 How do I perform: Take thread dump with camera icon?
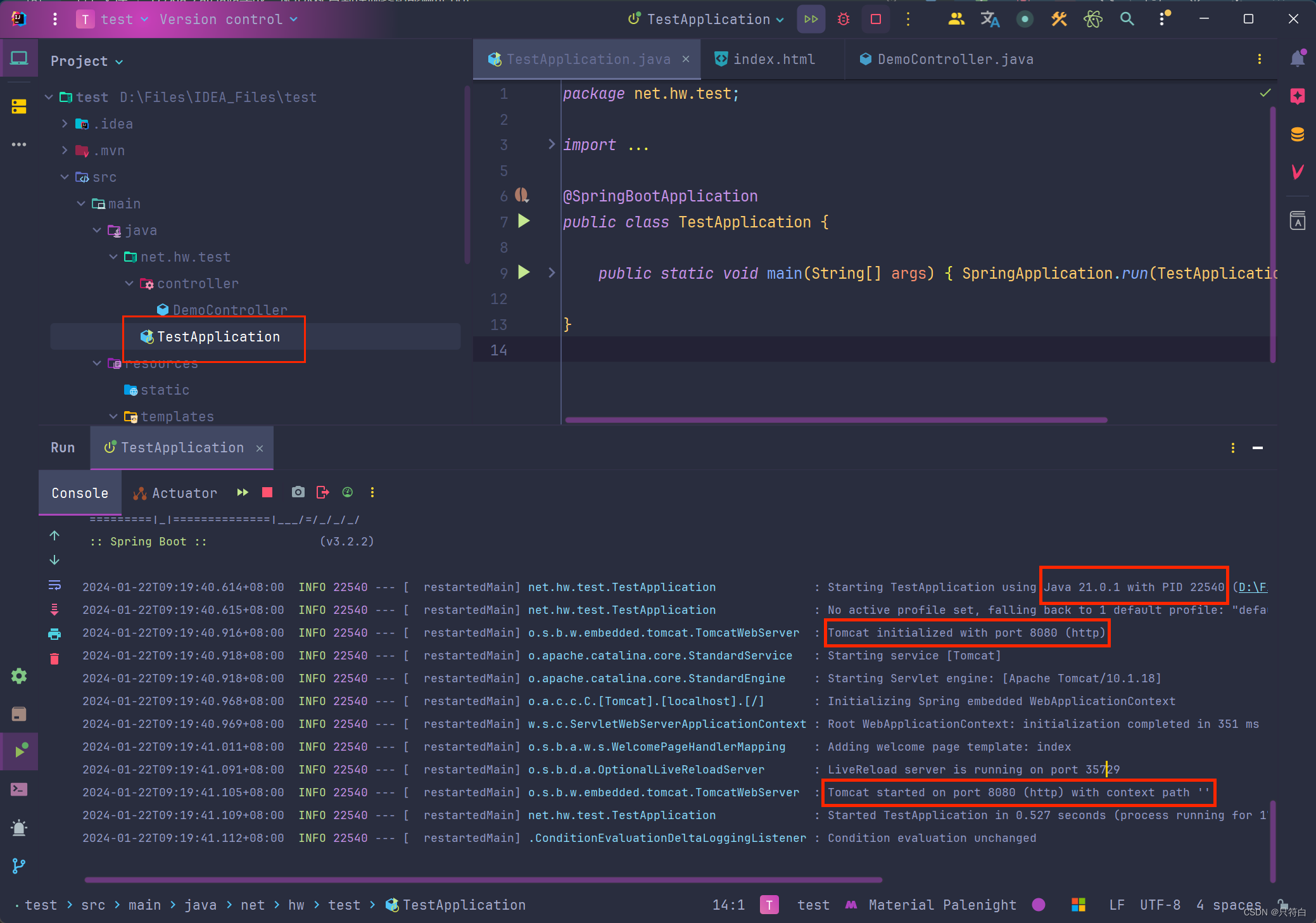coord(298,492)
